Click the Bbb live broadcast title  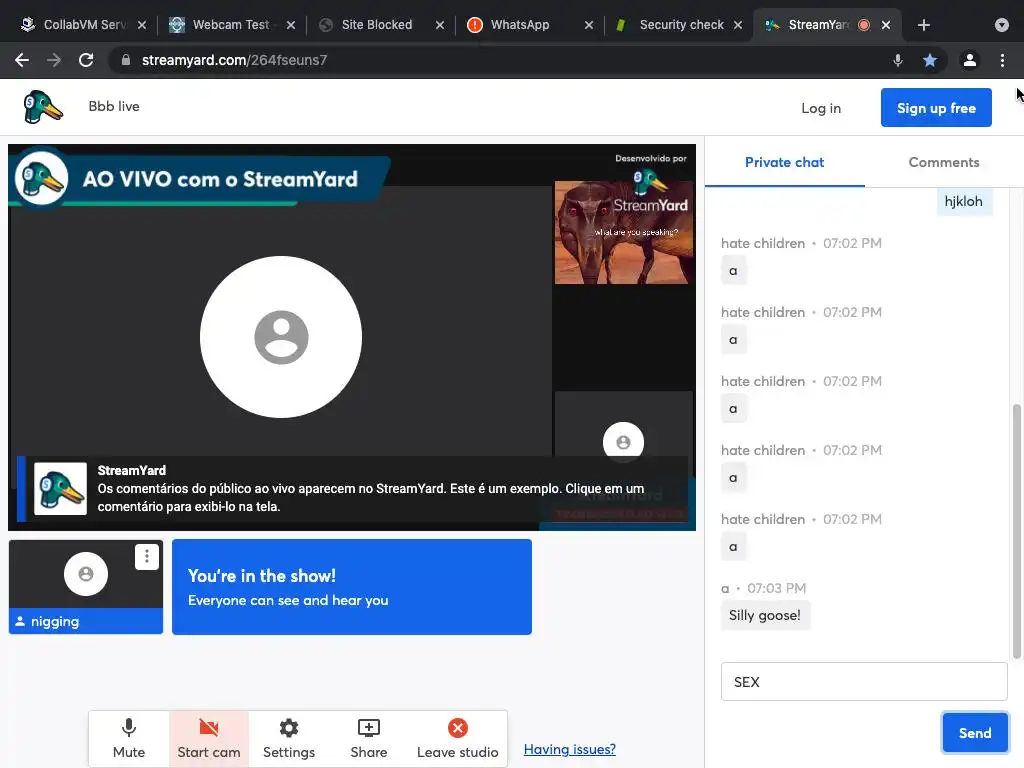(x=114, y=106)
